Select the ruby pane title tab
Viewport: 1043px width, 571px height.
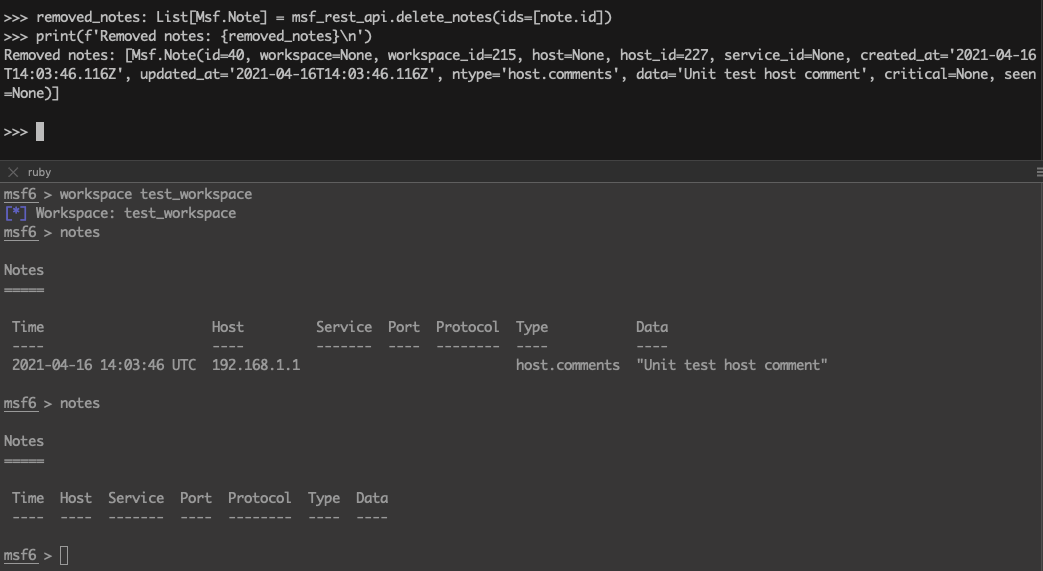point(39,172)
